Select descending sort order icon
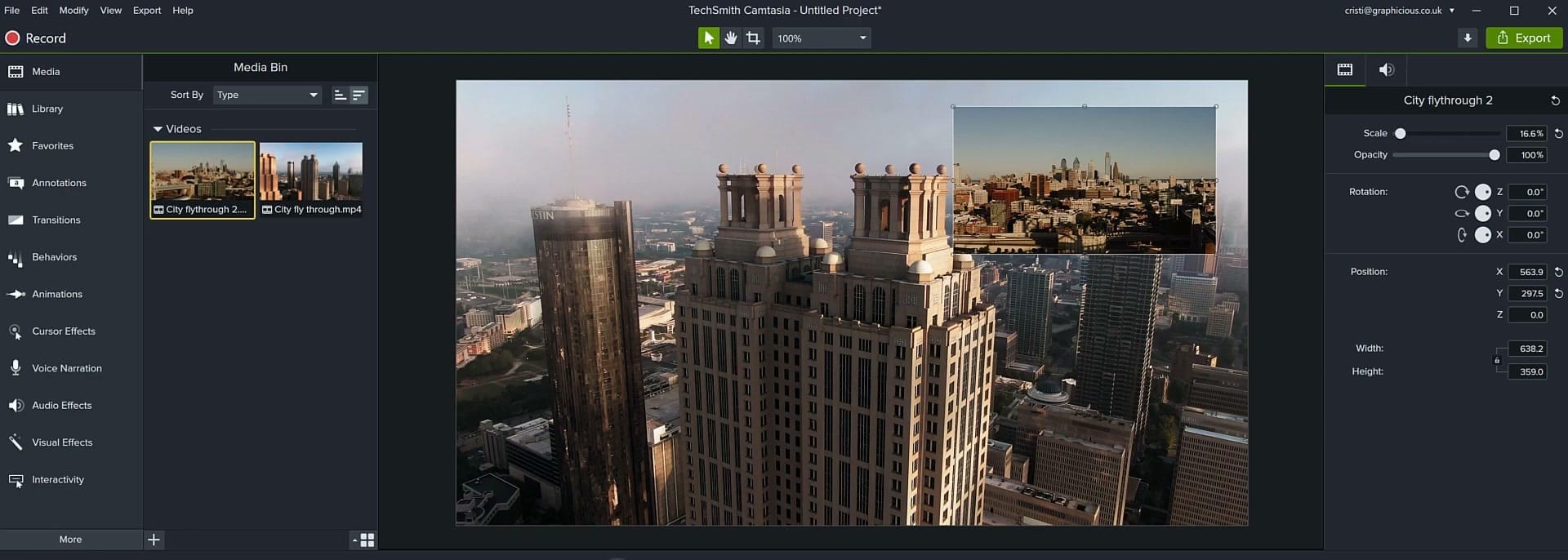1568x560 pixels. [x=359, y=96]
